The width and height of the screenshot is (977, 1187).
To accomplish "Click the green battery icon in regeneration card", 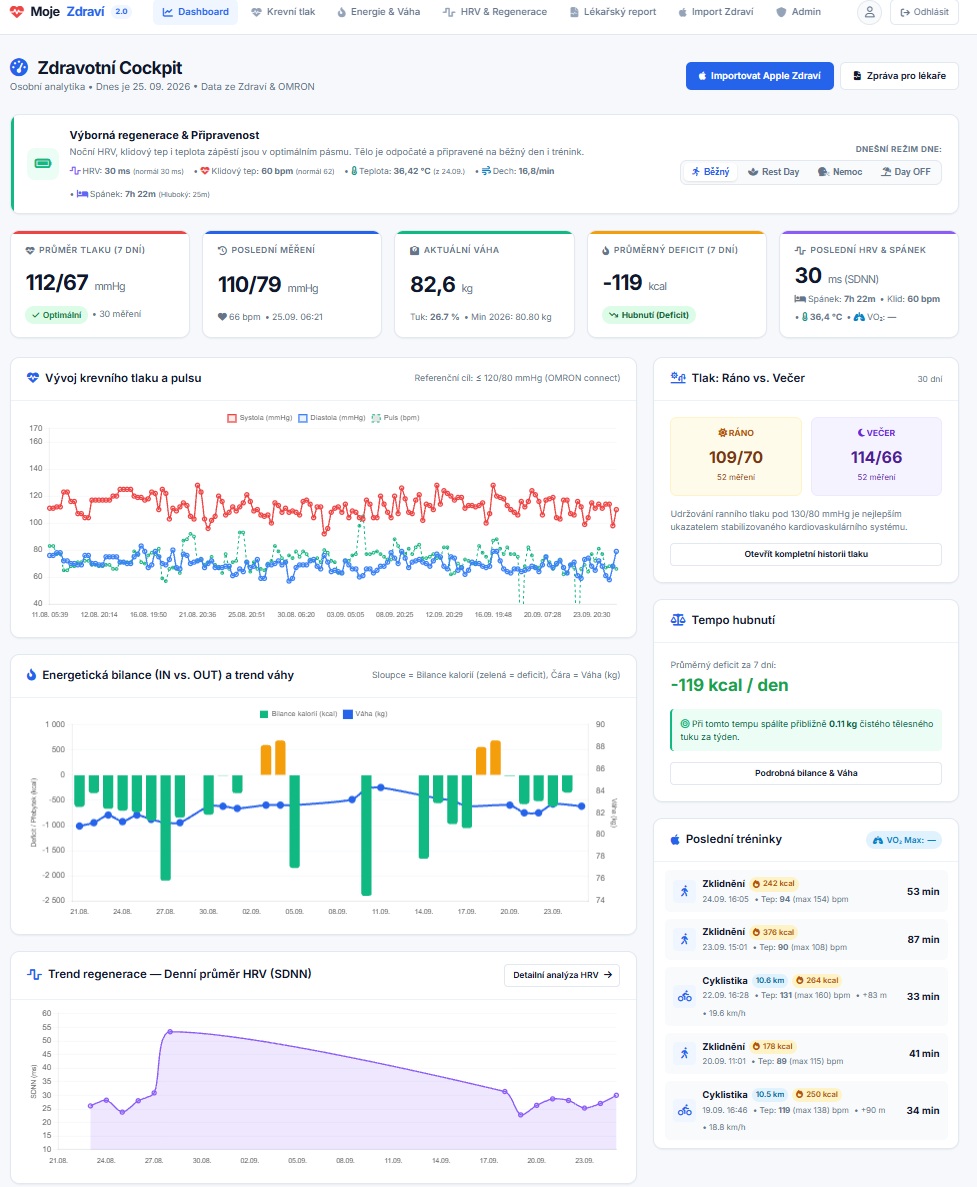I will click(43, 164).
